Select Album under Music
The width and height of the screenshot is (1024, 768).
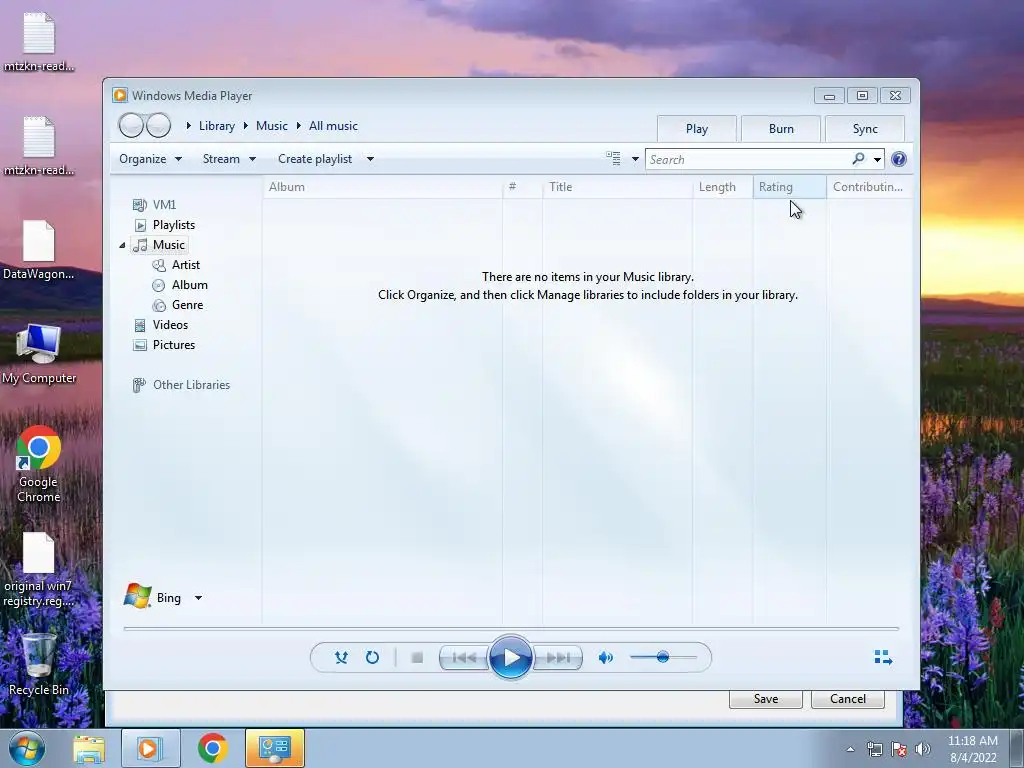click(180, 285)
